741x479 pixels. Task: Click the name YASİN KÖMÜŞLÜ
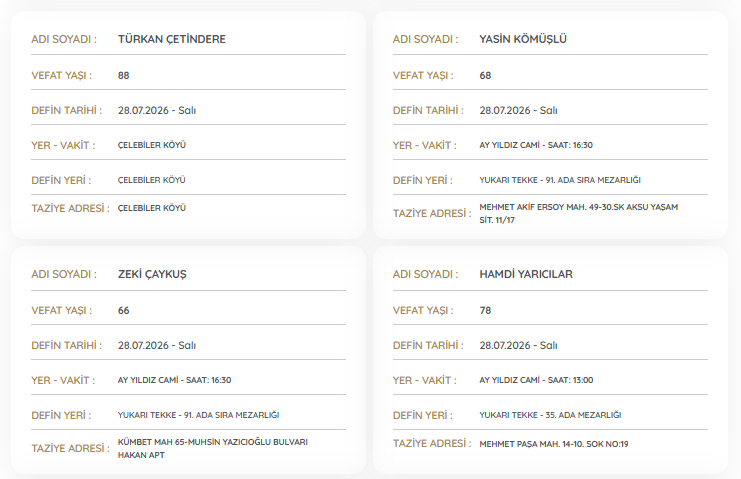coord(523,39)
